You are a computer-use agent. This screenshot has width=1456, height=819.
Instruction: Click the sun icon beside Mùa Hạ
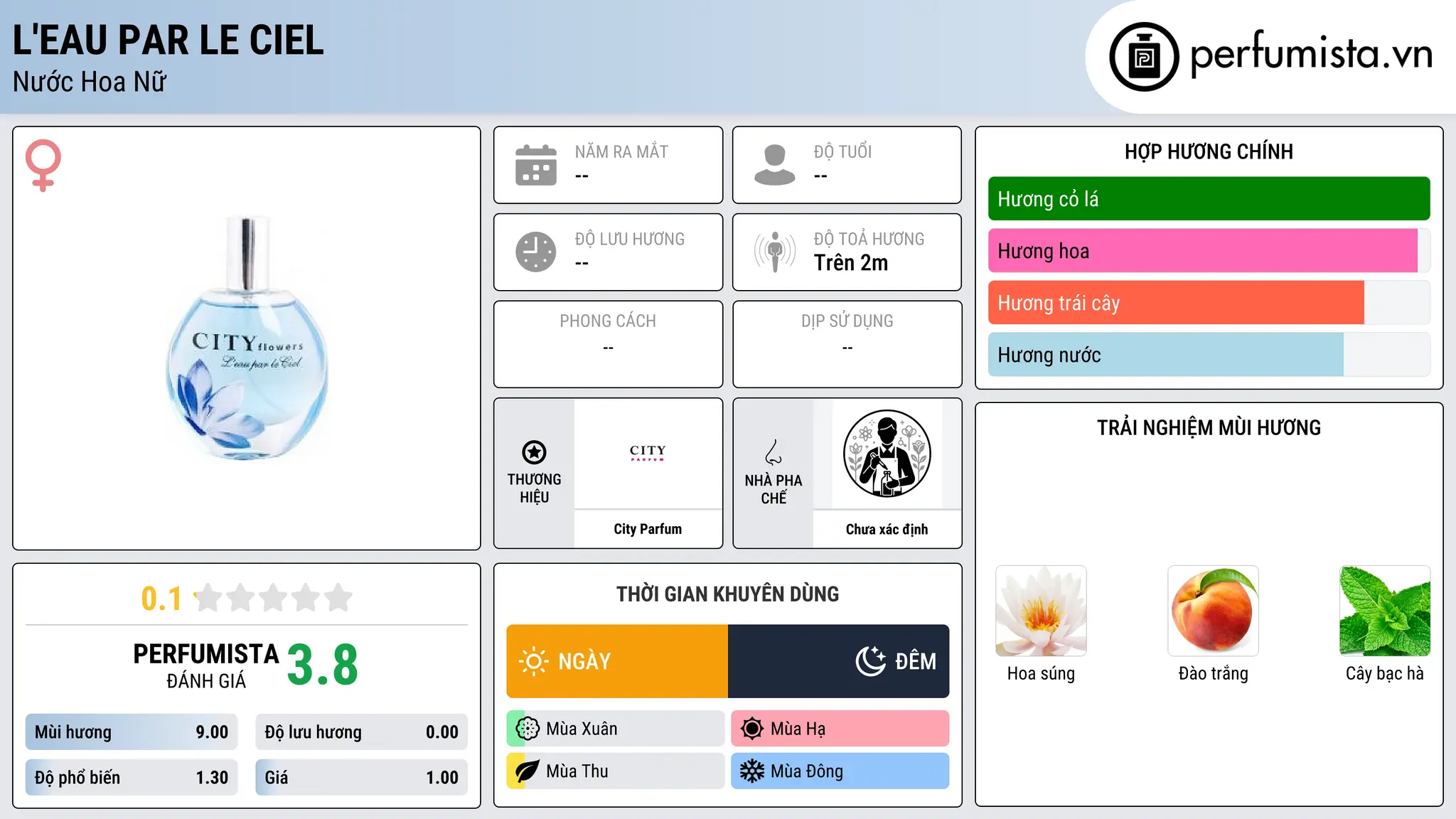point(752,729)
